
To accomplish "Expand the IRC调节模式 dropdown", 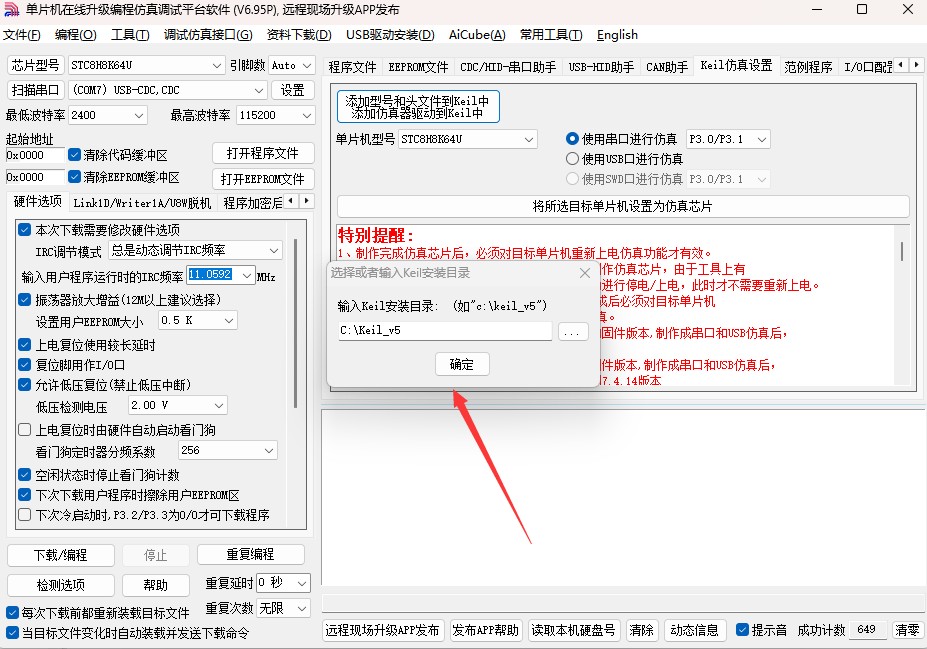I will (274, 251).
